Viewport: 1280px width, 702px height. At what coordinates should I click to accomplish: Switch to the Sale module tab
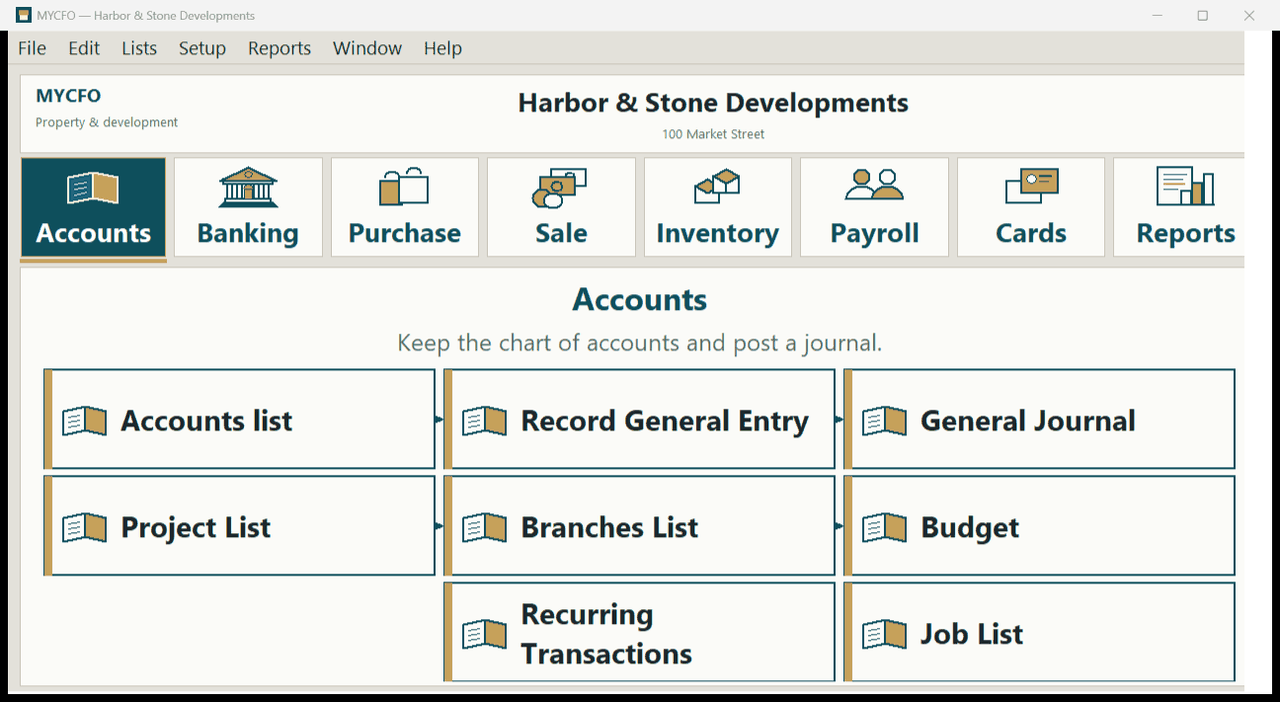[x=561, y=207]
